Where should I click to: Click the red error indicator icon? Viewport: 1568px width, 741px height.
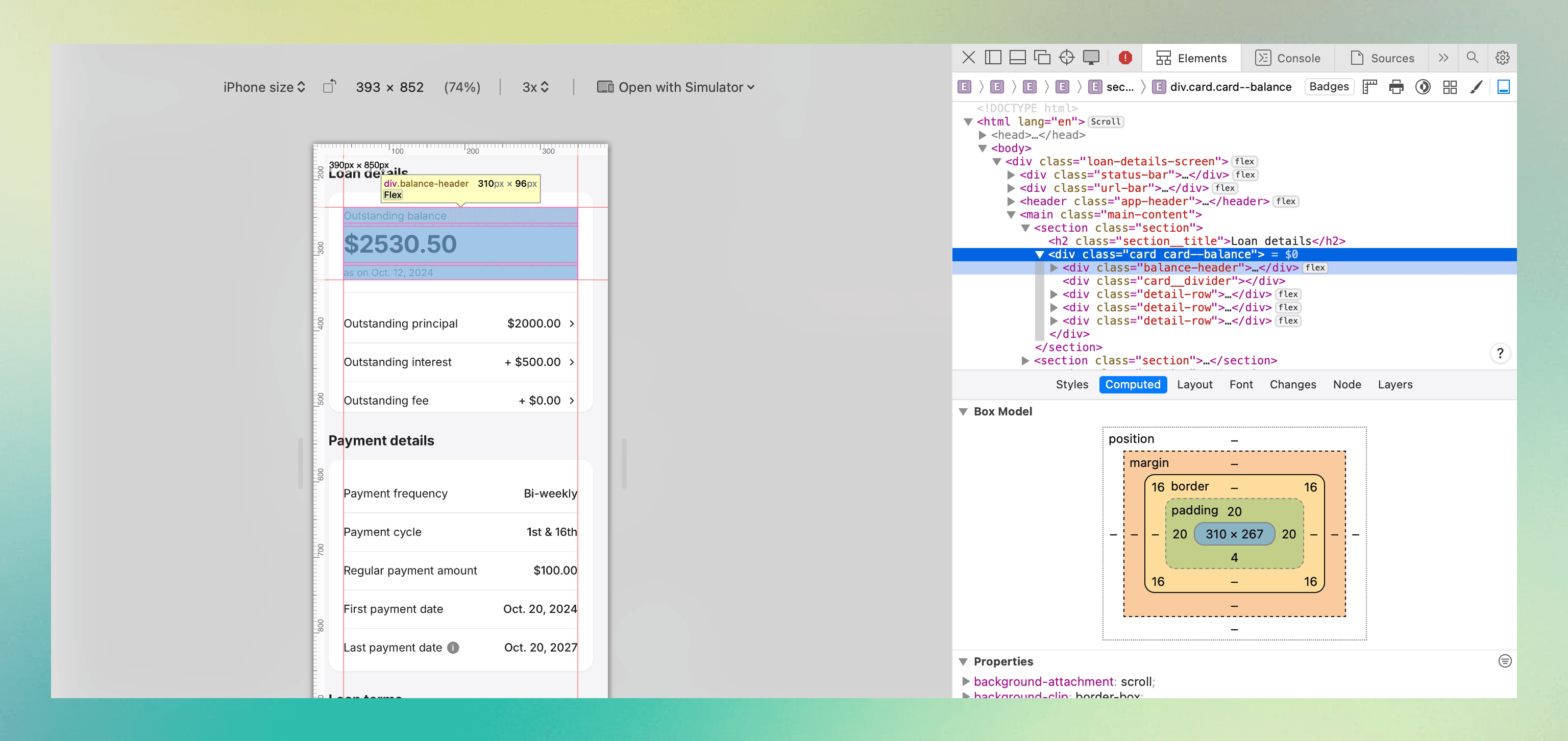pos(1125,58)
